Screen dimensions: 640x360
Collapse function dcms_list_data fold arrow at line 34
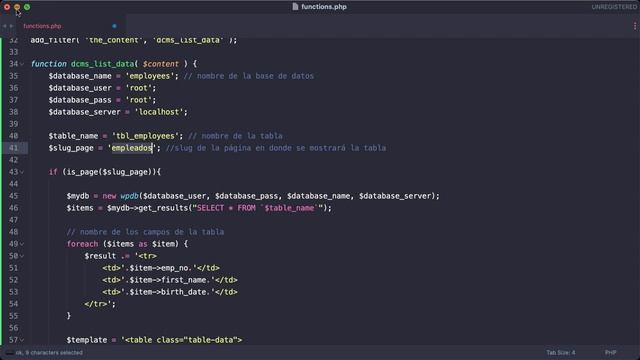[x=22, y=64]
